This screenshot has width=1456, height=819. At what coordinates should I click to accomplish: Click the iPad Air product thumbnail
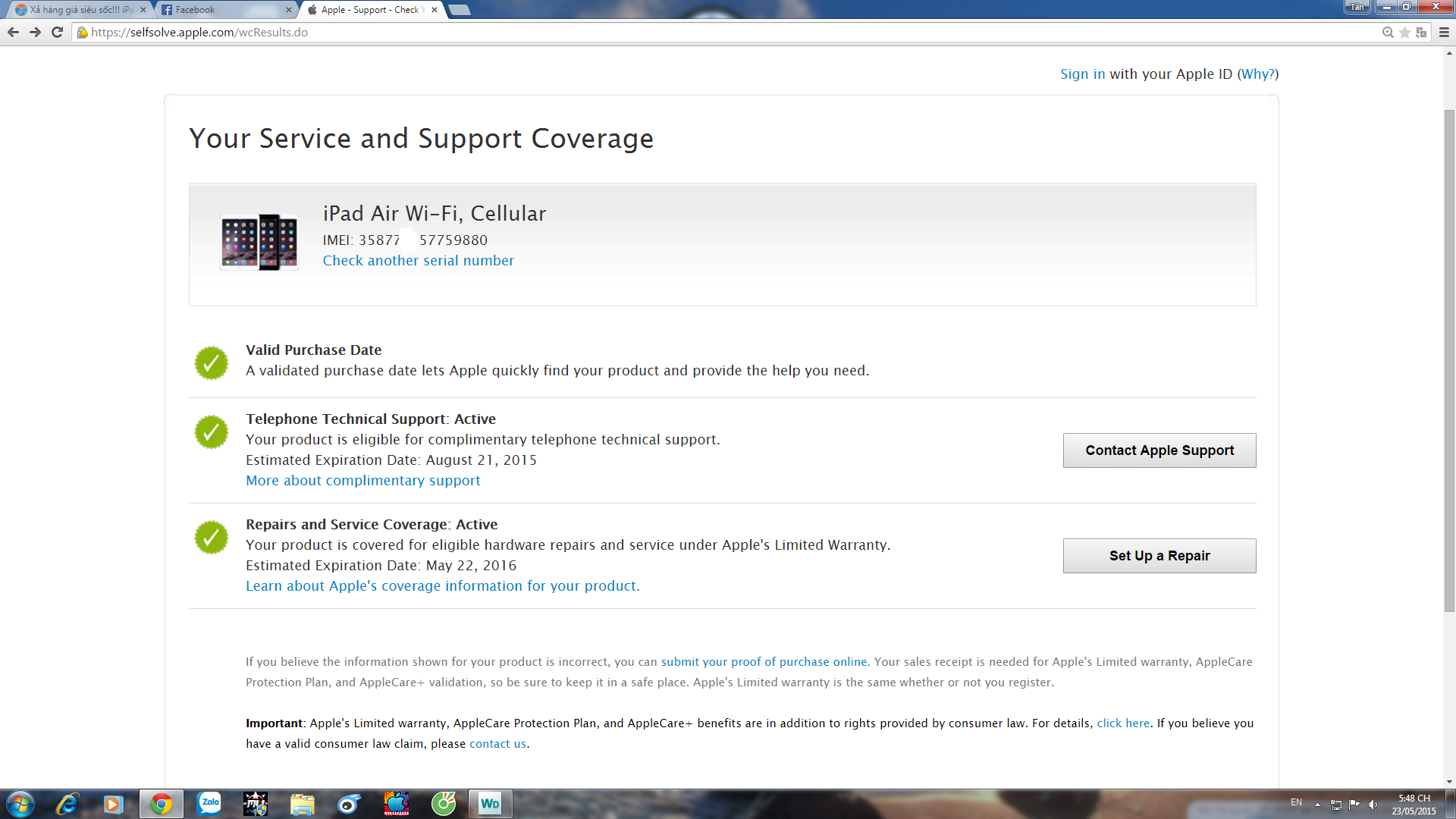point(259,243)
